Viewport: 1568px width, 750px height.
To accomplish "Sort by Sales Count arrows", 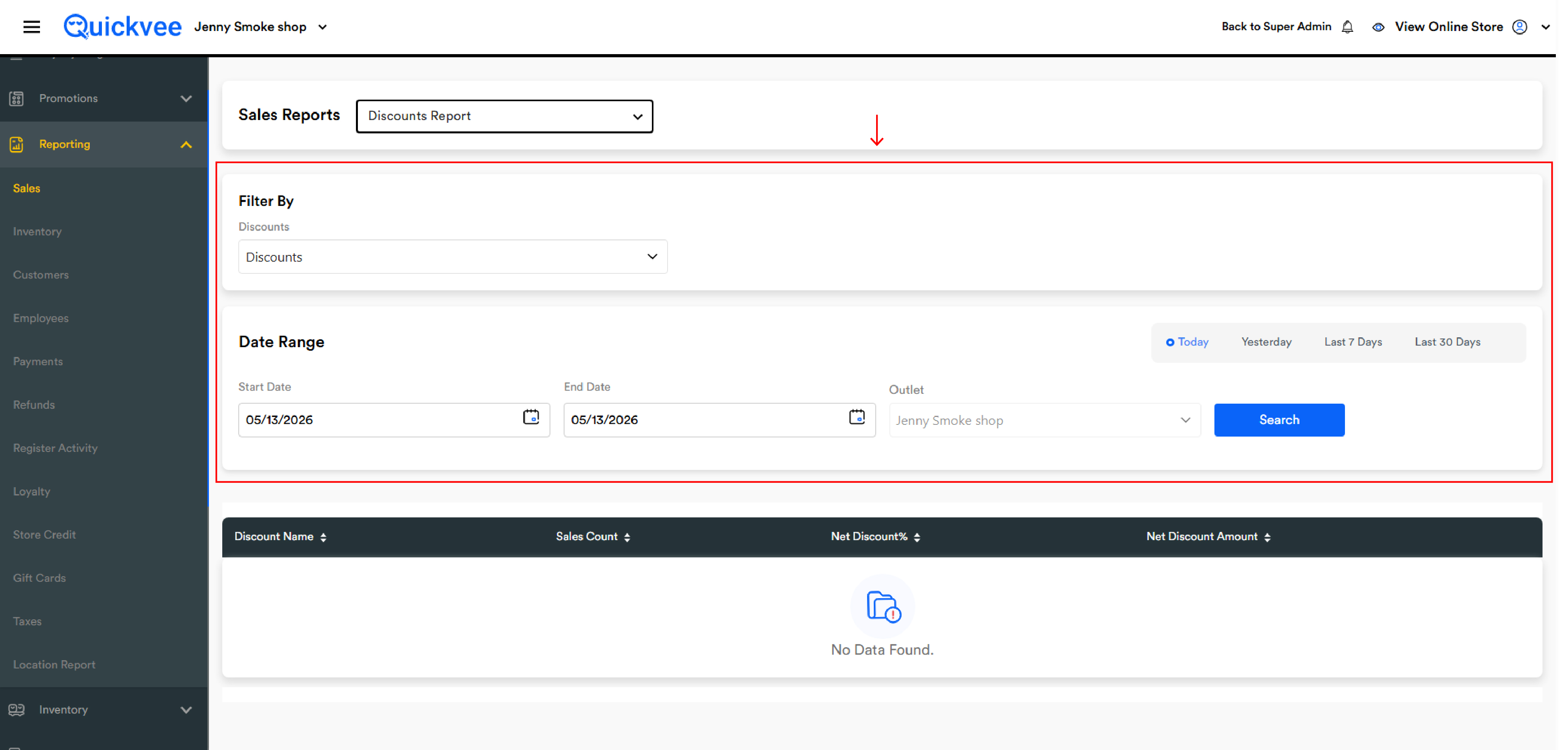I will [627, 537].
